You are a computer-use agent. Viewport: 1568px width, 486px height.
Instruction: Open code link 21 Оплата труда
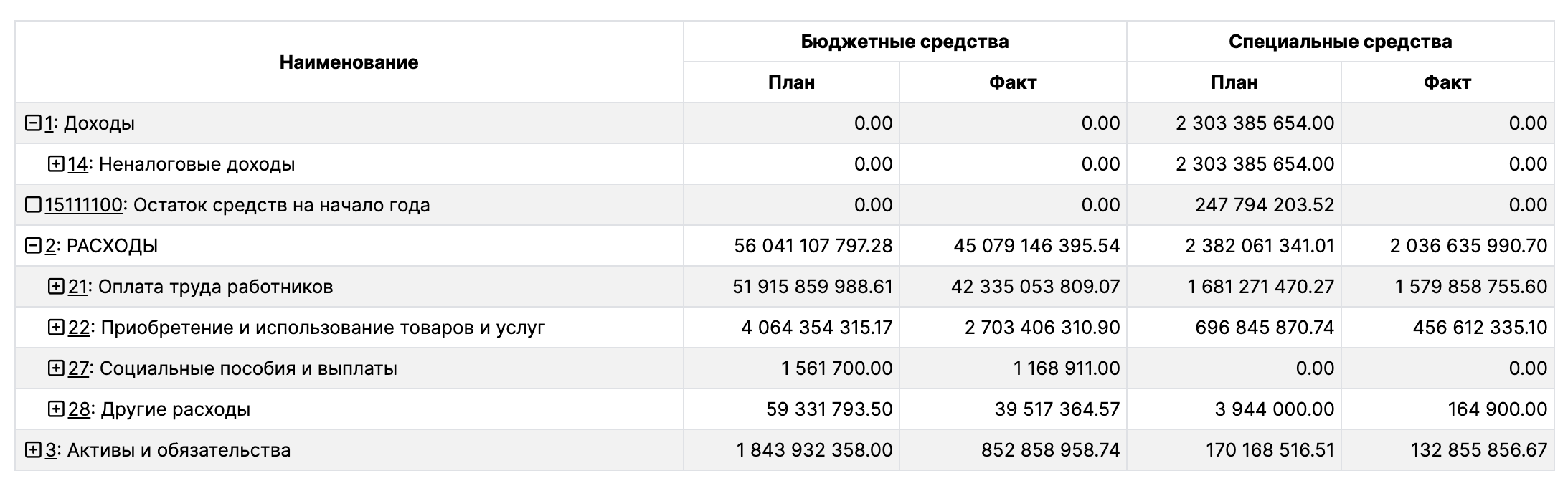click(77, 287)
